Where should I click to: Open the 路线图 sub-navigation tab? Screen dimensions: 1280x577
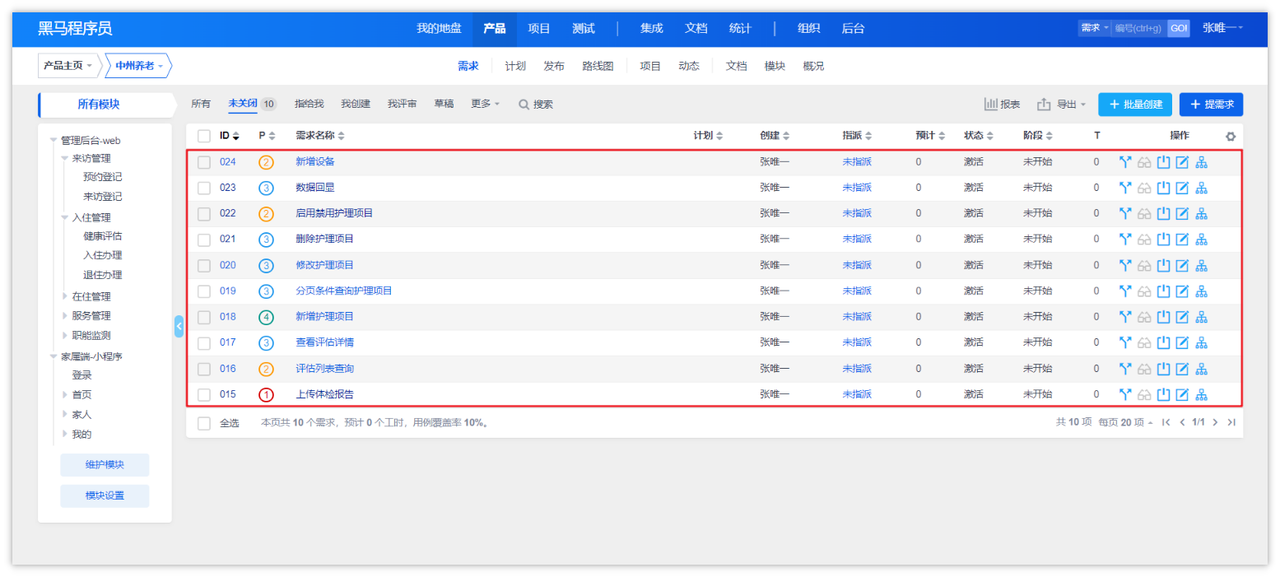(598, 66)
